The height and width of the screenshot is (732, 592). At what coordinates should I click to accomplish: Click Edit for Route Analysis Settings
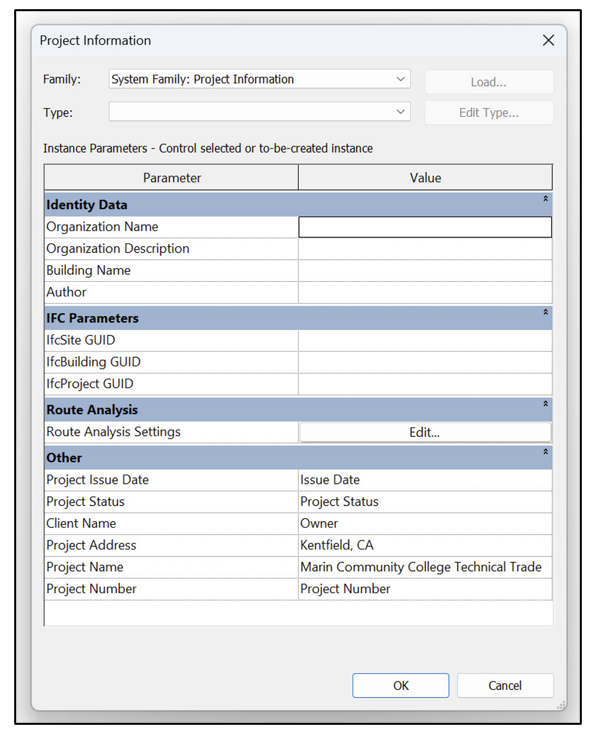(425, 432)
